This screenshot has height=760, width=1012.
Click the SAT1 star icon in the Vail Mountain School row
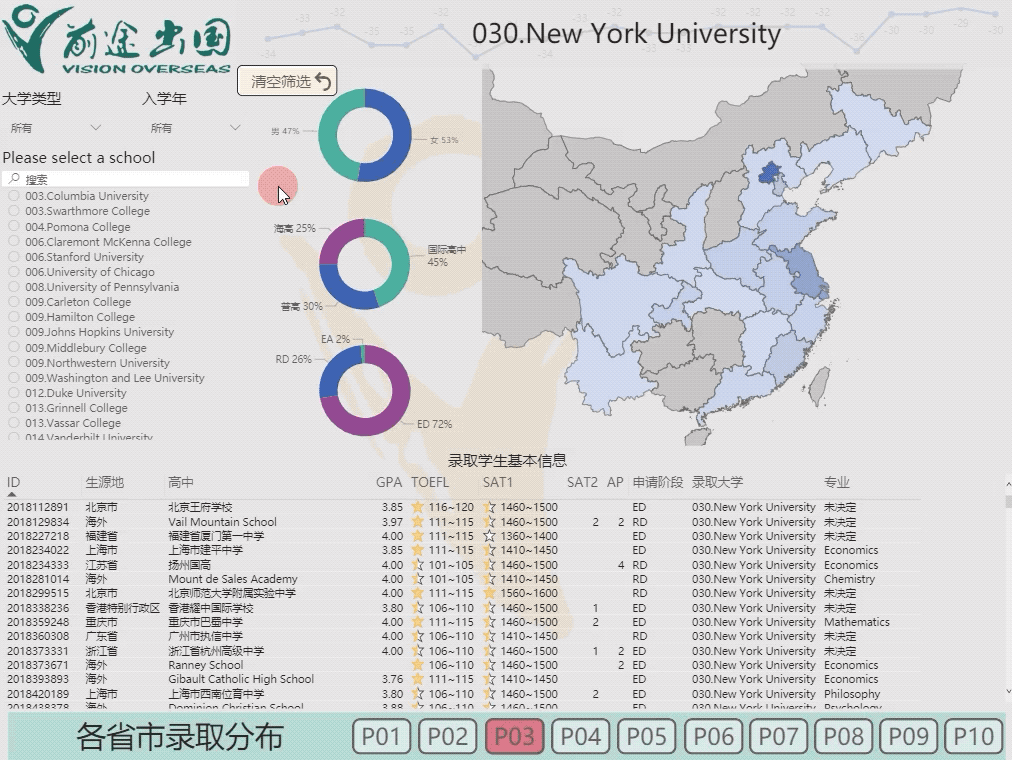tap(489, 522)
